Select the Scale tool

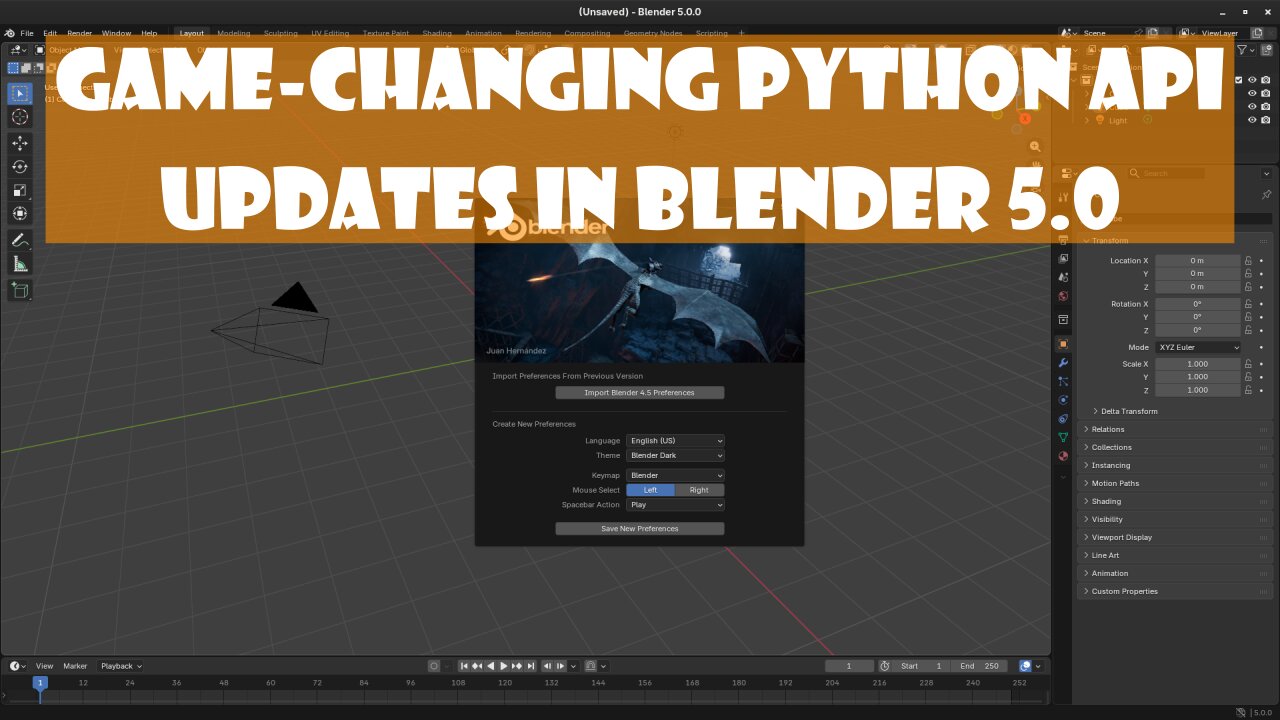click(20, 190)
